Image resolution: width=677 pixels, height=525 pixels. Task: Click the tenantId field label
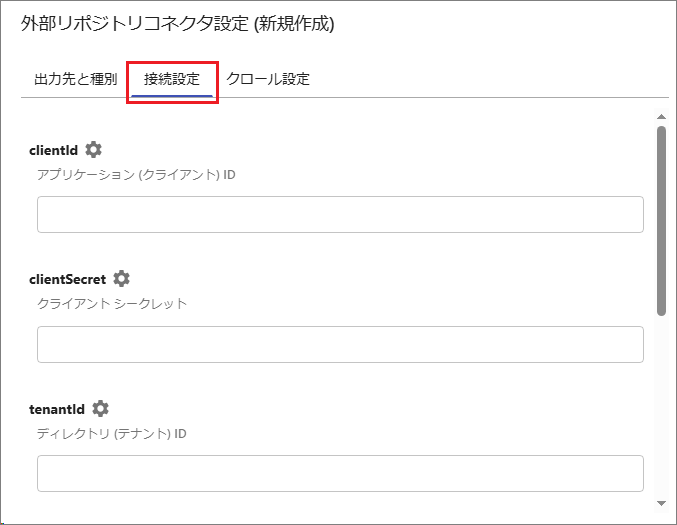click(x=58, y=409)
